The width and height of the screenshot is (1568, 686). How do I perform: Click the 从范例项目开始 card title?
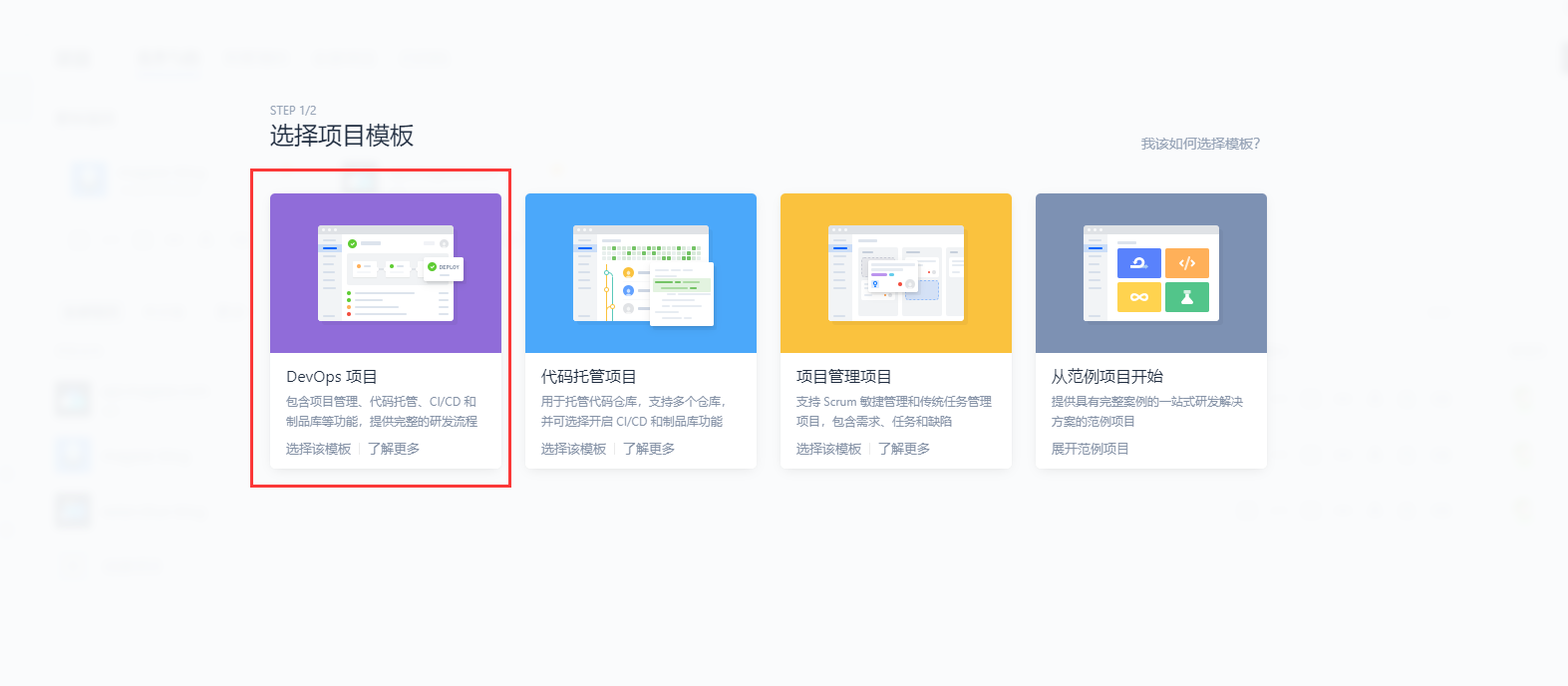click(1107, 377)
